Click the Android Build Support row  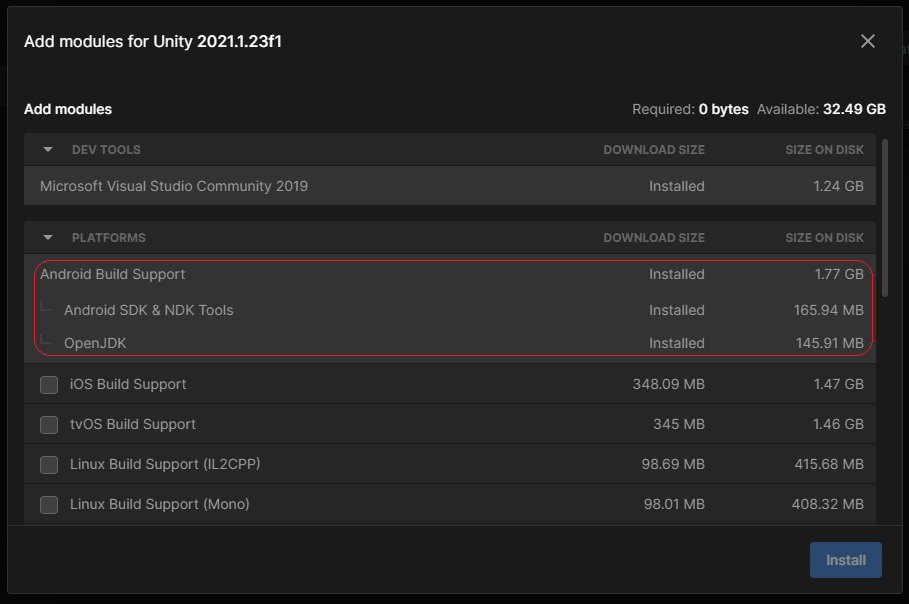(450, 274)
